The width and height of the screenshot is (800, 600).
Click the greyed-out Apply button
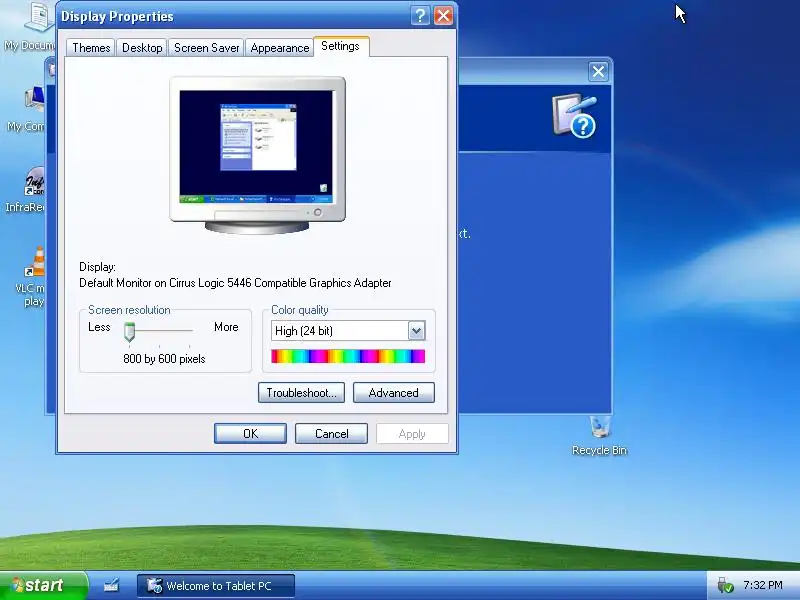click(412, 433)
